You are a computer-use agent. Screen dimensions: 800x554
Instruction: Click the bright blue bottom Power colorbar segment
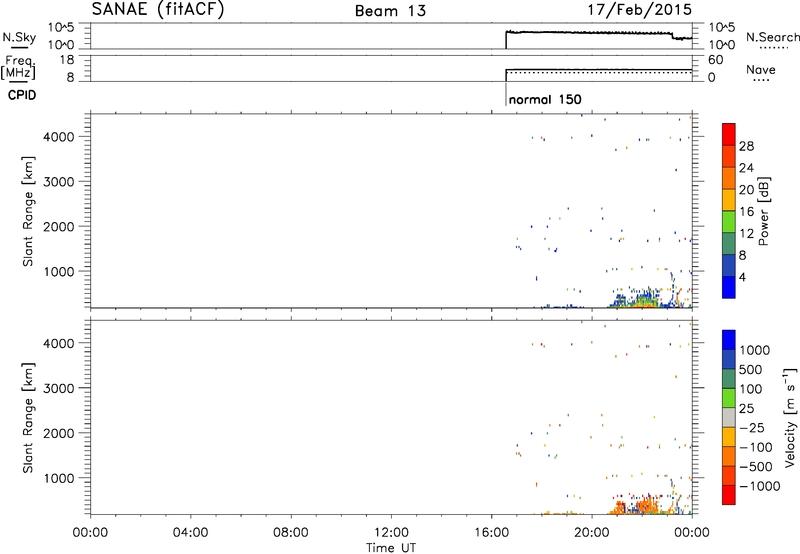[x=729, y=287]
